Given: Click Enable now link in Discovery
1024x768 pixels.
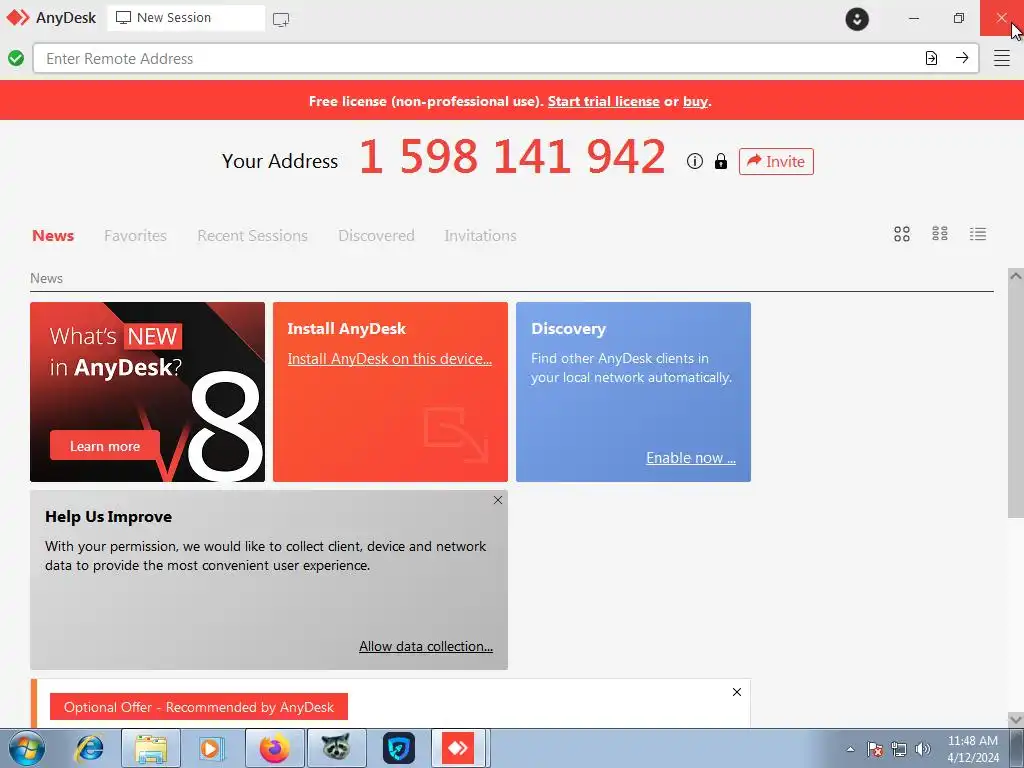Looking at the screenshot, I should click(691, 458).
